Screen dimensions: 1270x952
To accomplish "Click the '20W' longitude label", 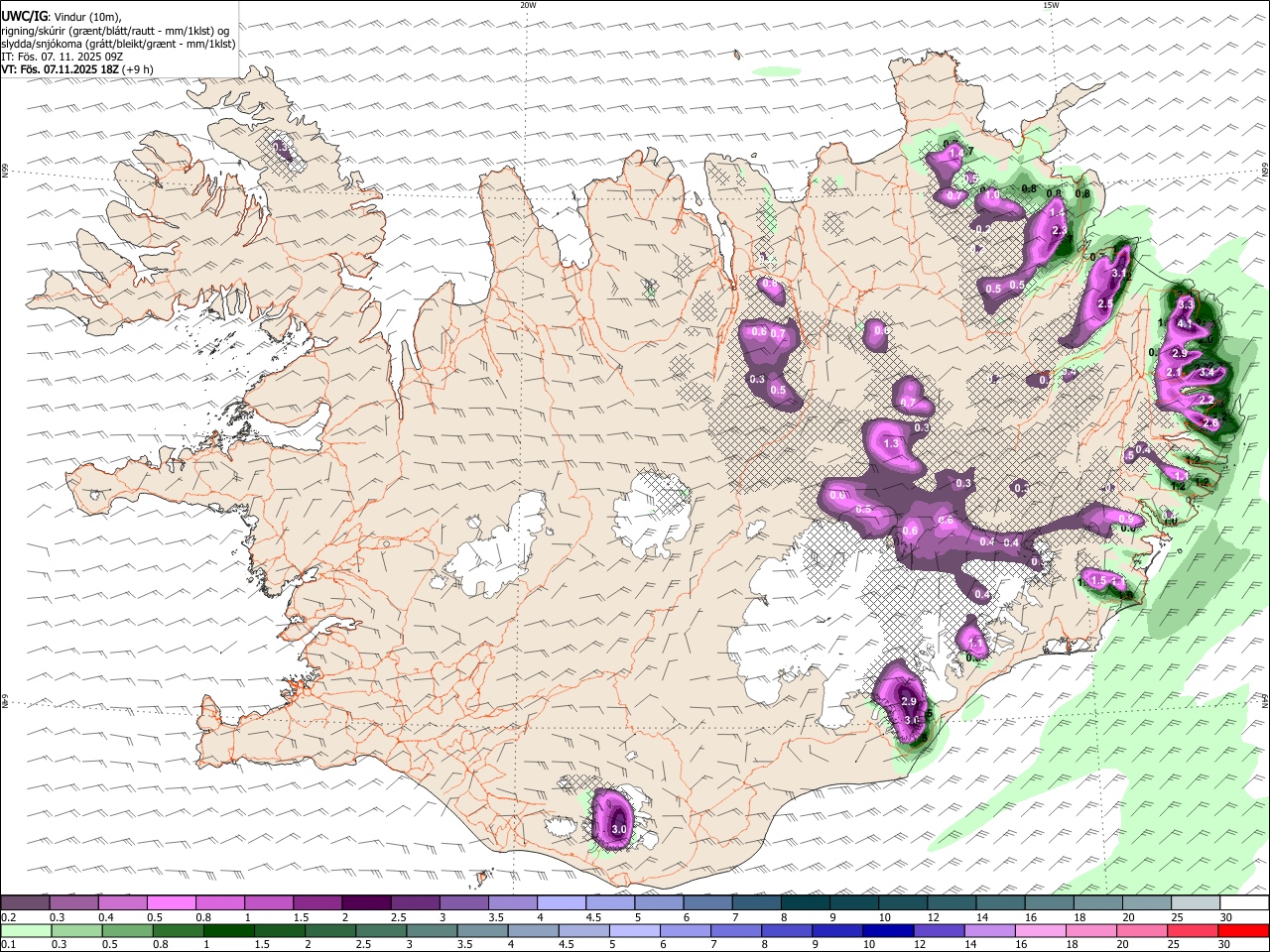I will [528, 5].
